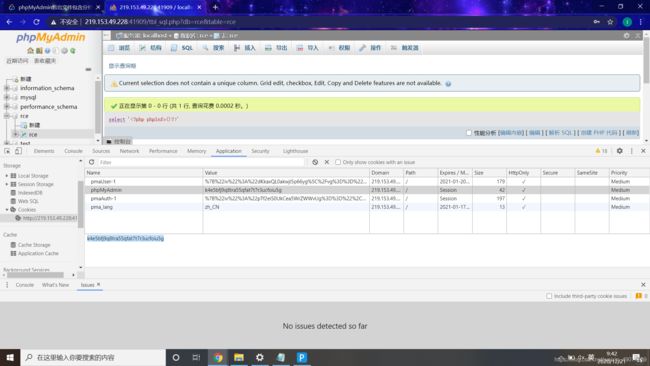Screen dimensions: 650x366
Task: Click the phpMyAdmin home icon
Action: click(x=30, y=51)
